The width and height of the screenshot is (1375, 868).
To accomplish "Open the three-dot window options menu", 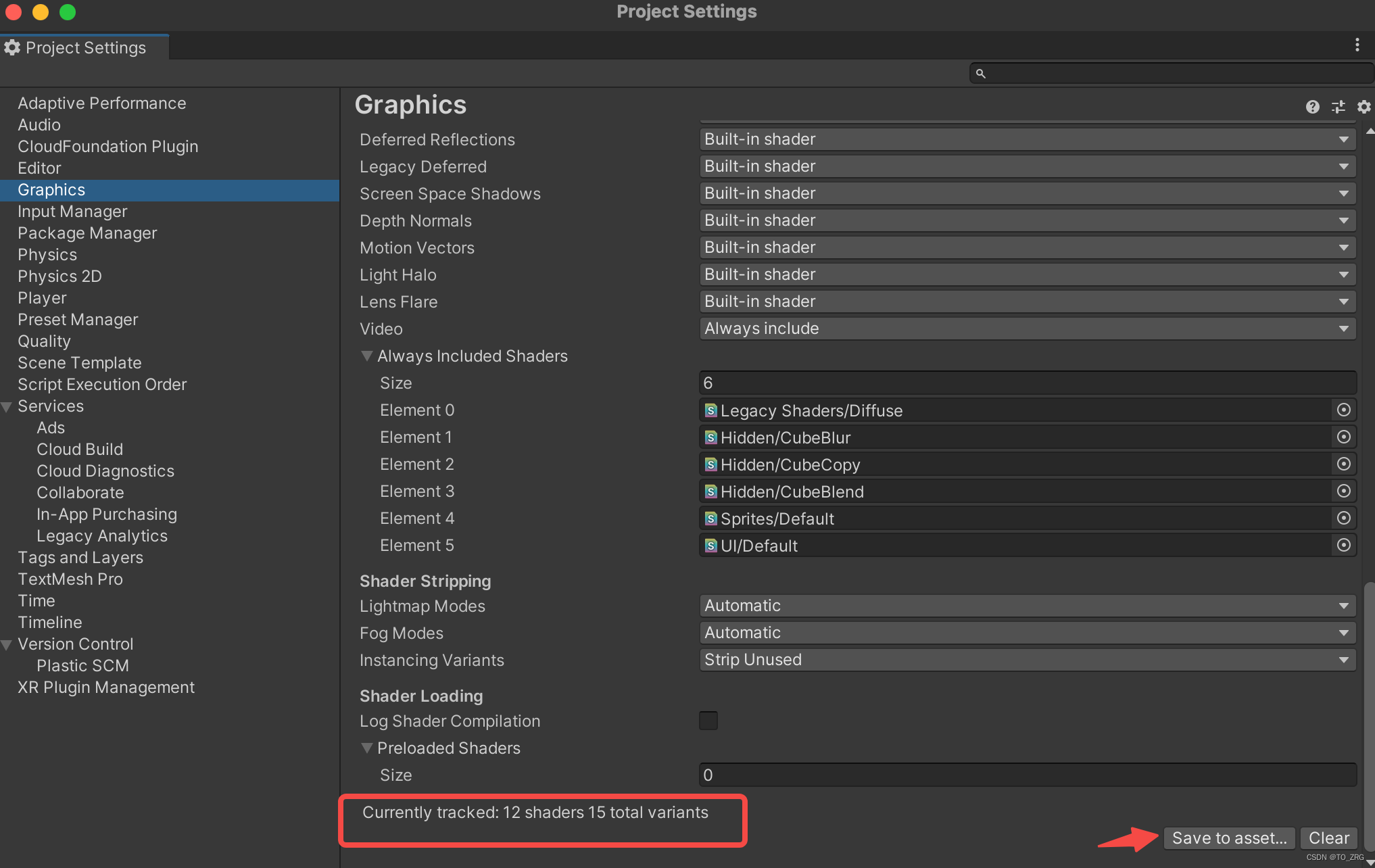I will tap(1357, 45).
